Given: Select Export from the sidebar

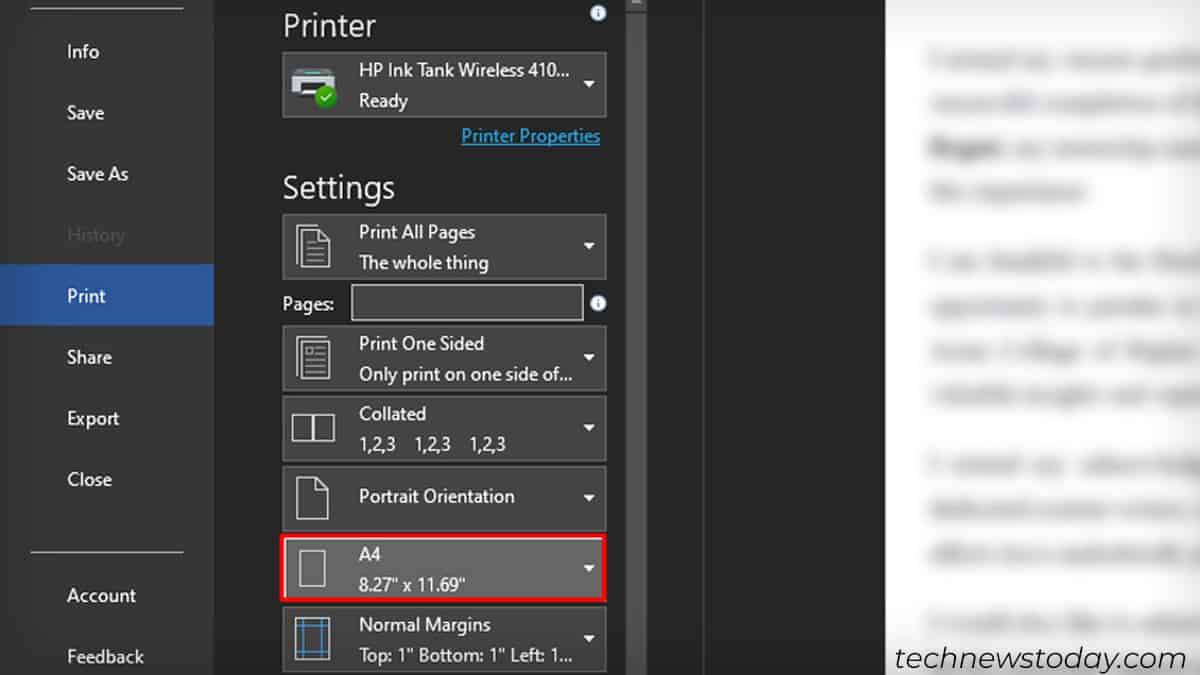Looking at the screenshot, I should [93, 418].
